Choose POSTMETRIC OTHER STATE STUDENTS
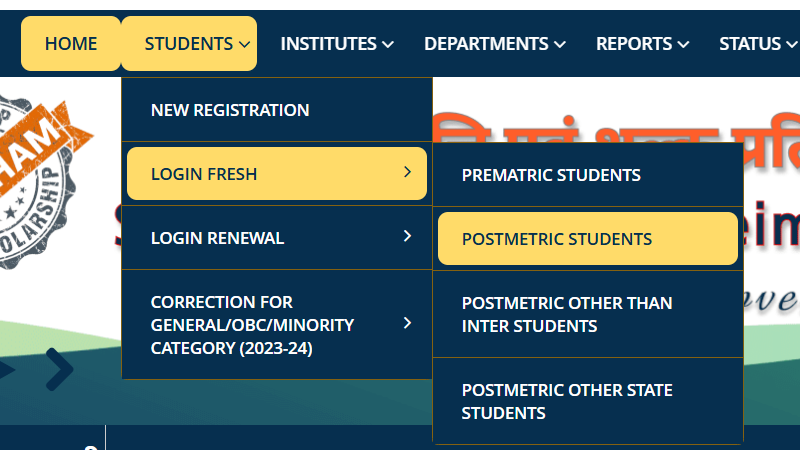This screenshot has width=800, height=450. 567,401
